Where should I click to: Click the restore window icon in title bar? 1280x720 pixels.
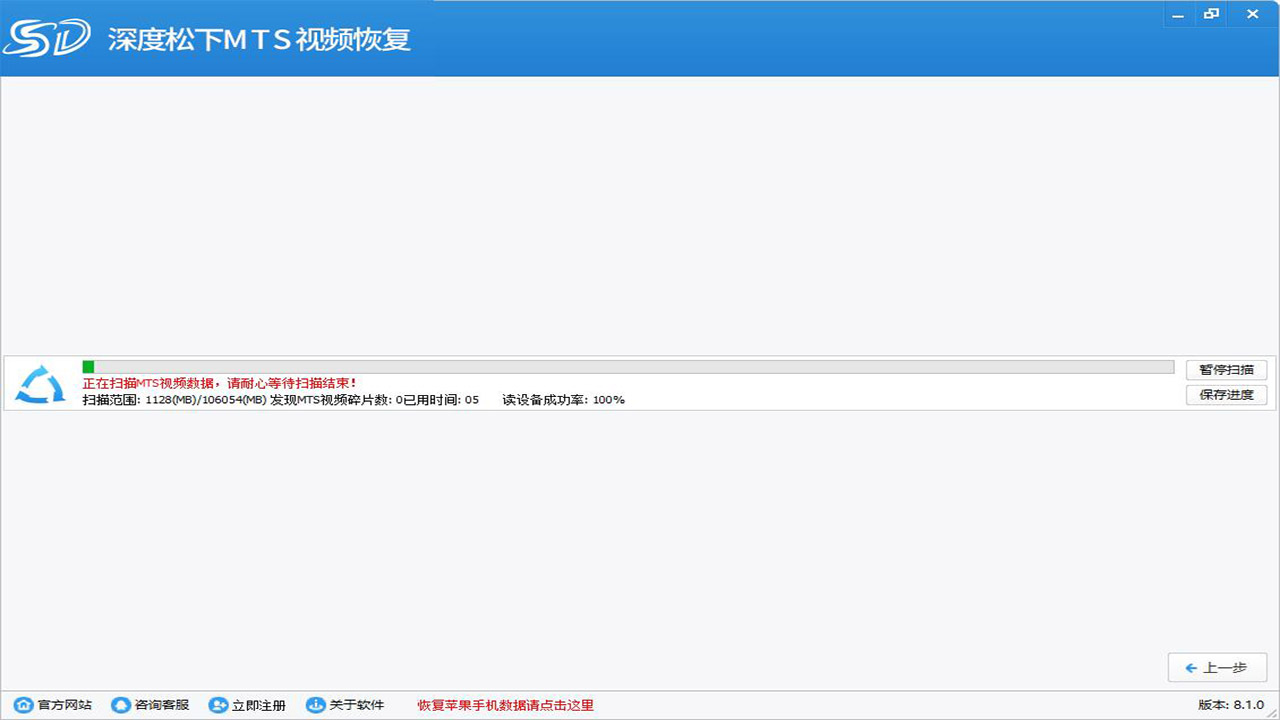[1213, 14]
